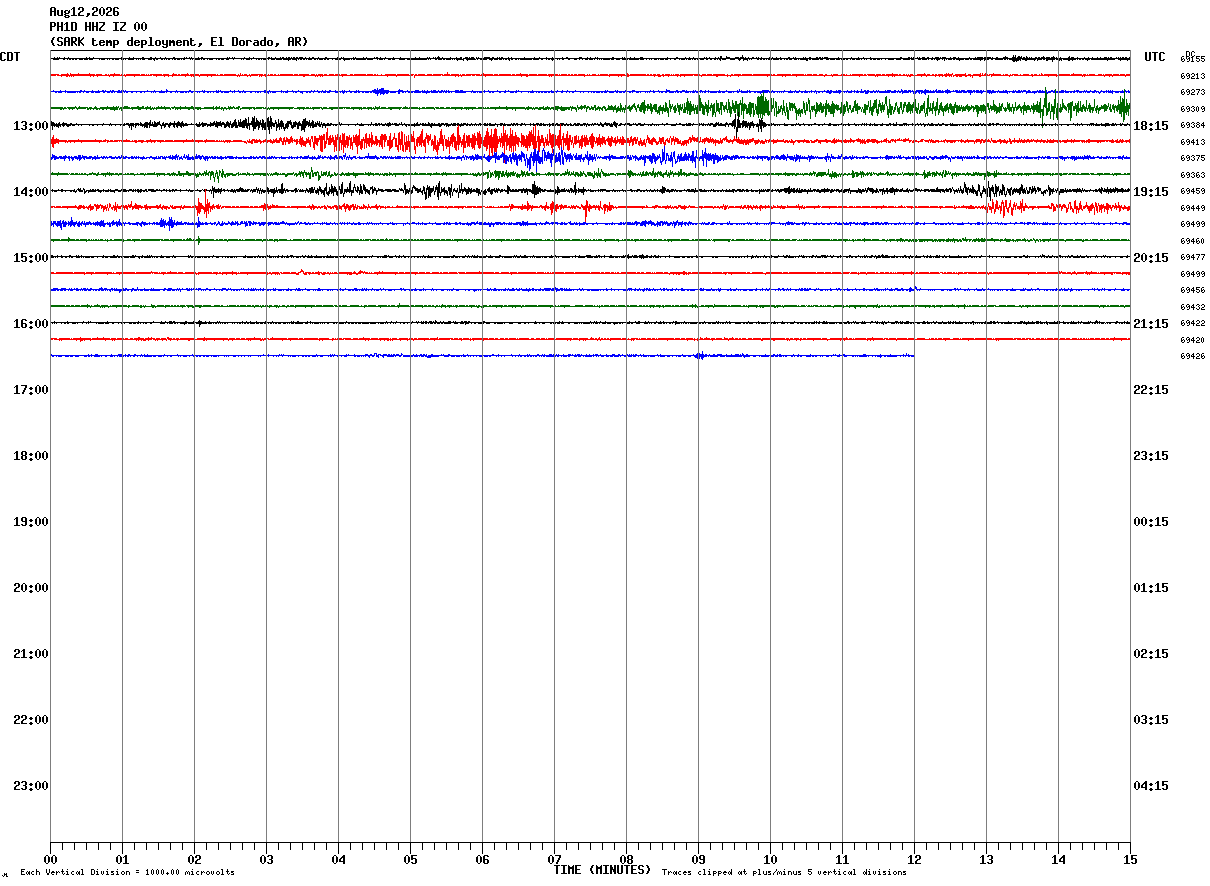
Task: Click the Aug12,2026 date header
Action: click(x=84, y=12)
